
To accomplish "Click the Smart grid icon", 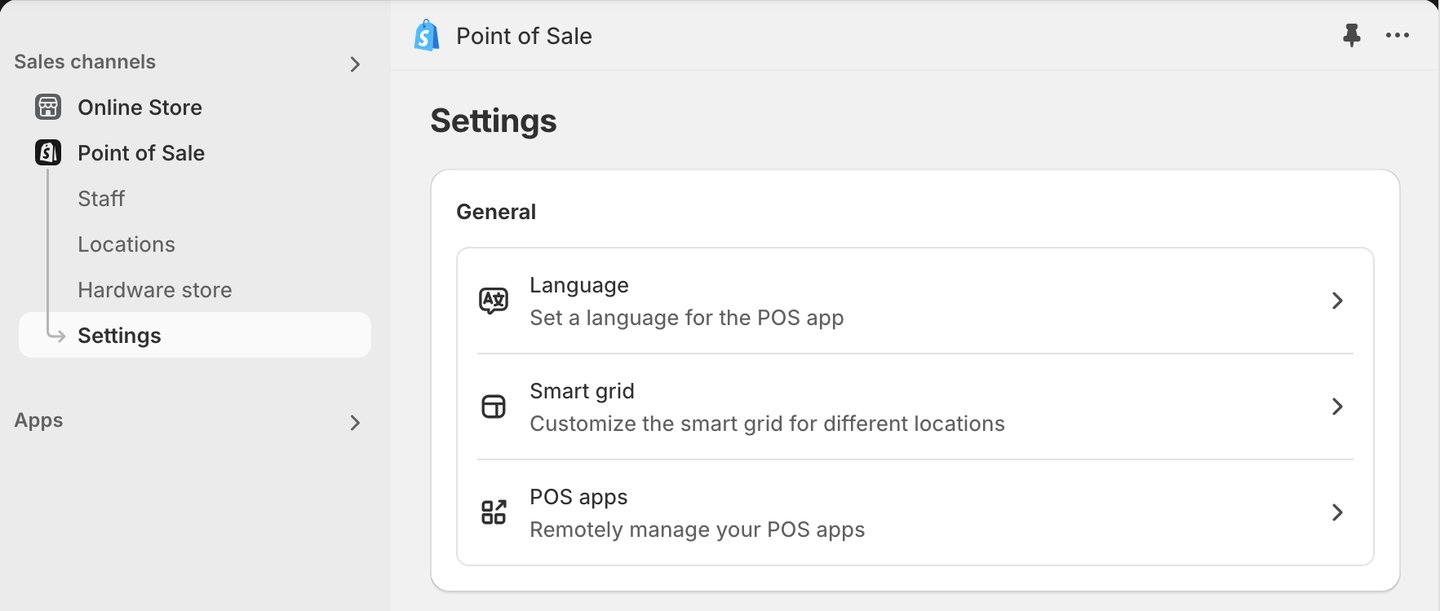I will [x=493, y=406].
